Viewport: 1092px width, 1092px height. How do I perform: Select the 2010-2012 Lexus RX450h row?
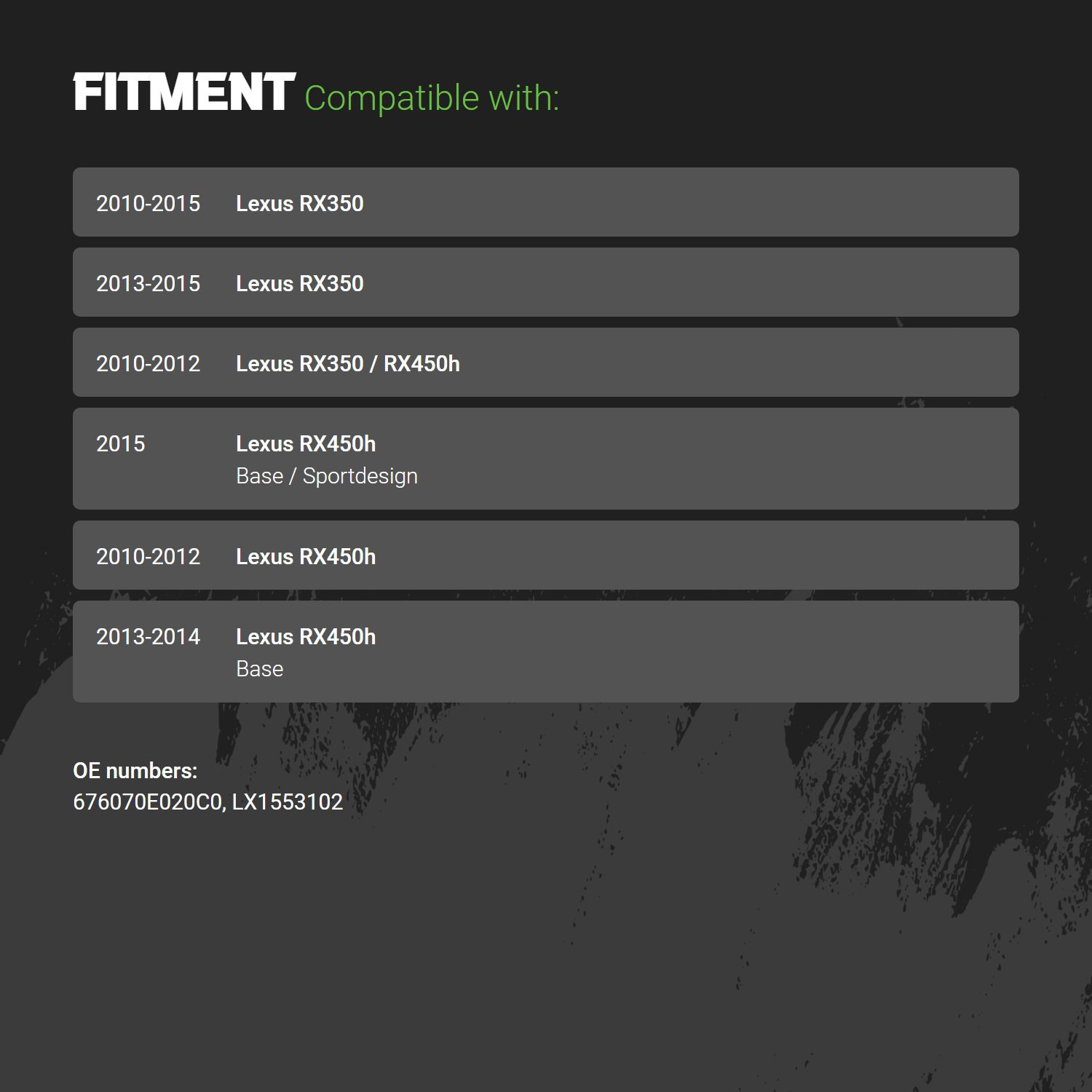(x=546, y=555)
